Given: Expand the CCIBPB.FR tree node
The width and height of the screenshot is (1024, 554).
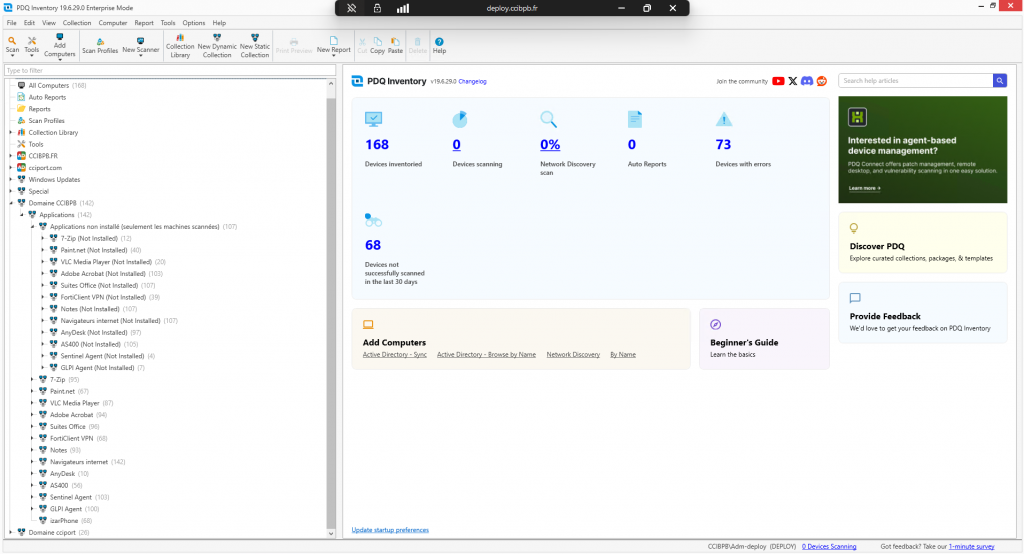Looking at the screenshot, I should [10, 156].
